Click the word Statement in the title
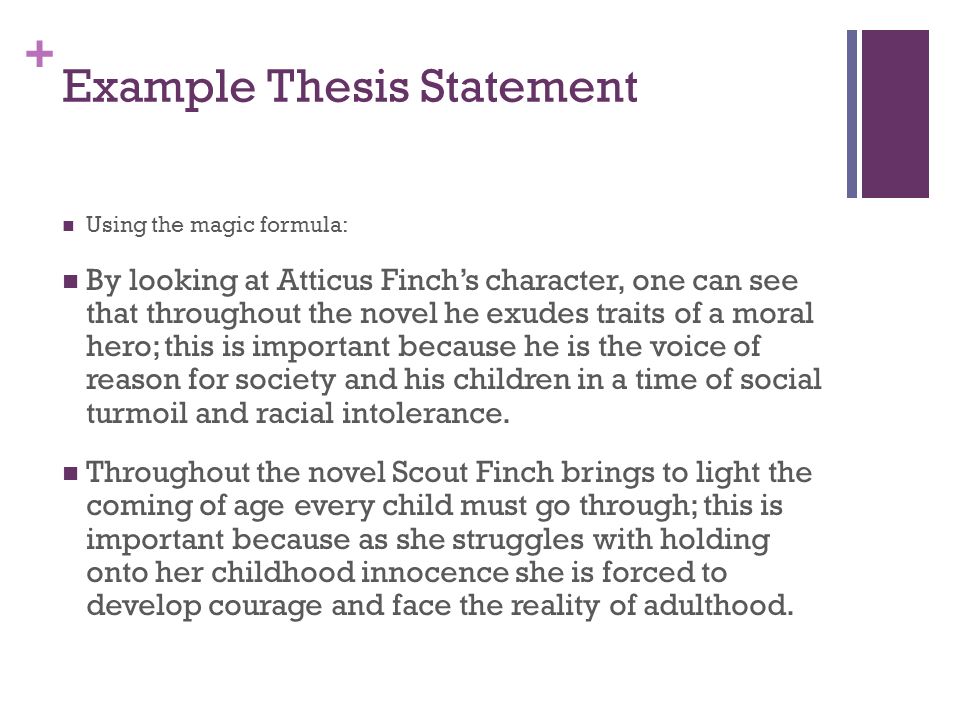 click(529, 86)
